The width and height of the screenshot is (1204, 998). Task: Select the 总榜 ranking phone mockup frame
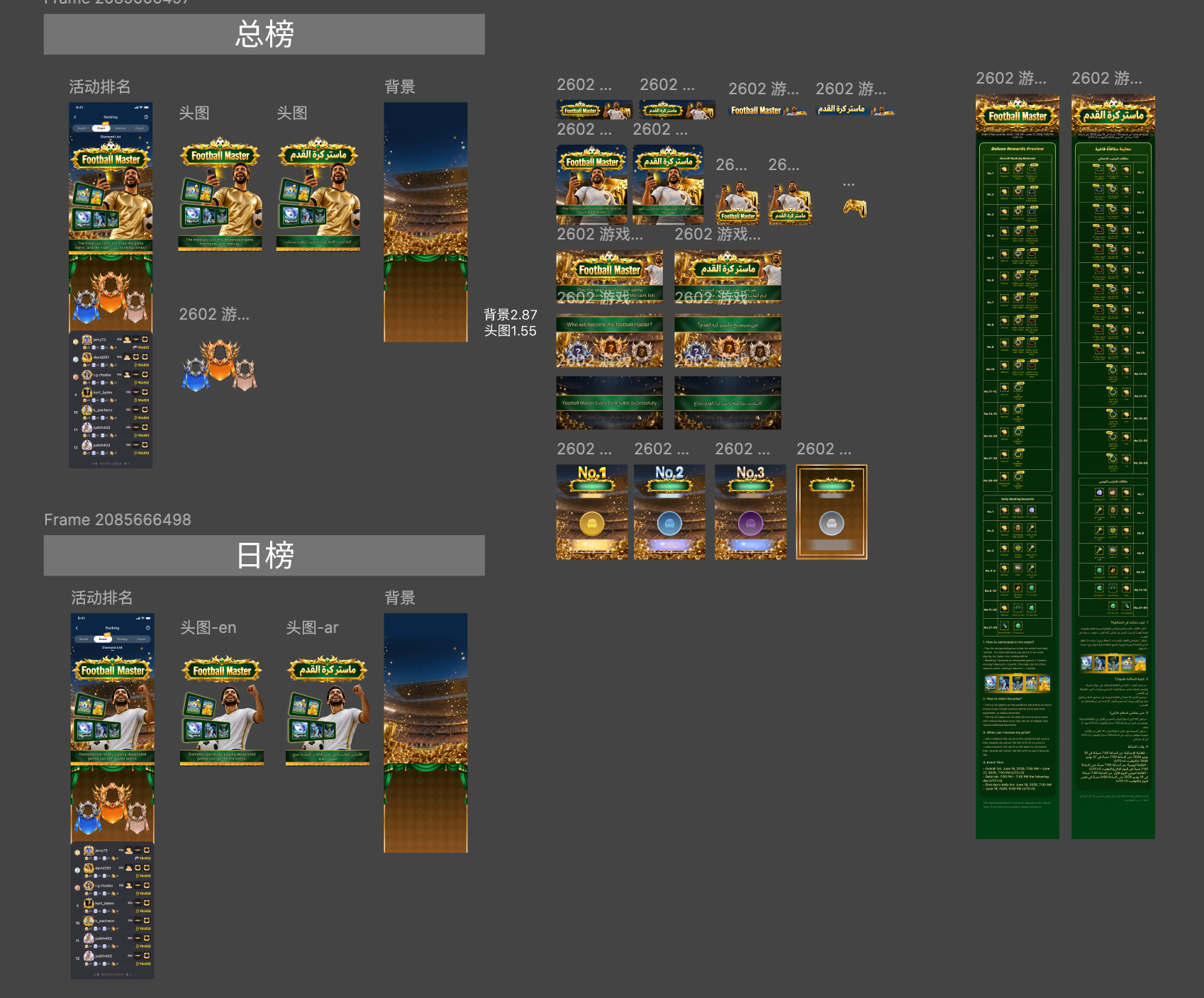pyautogui.click(x=111, y=285)
